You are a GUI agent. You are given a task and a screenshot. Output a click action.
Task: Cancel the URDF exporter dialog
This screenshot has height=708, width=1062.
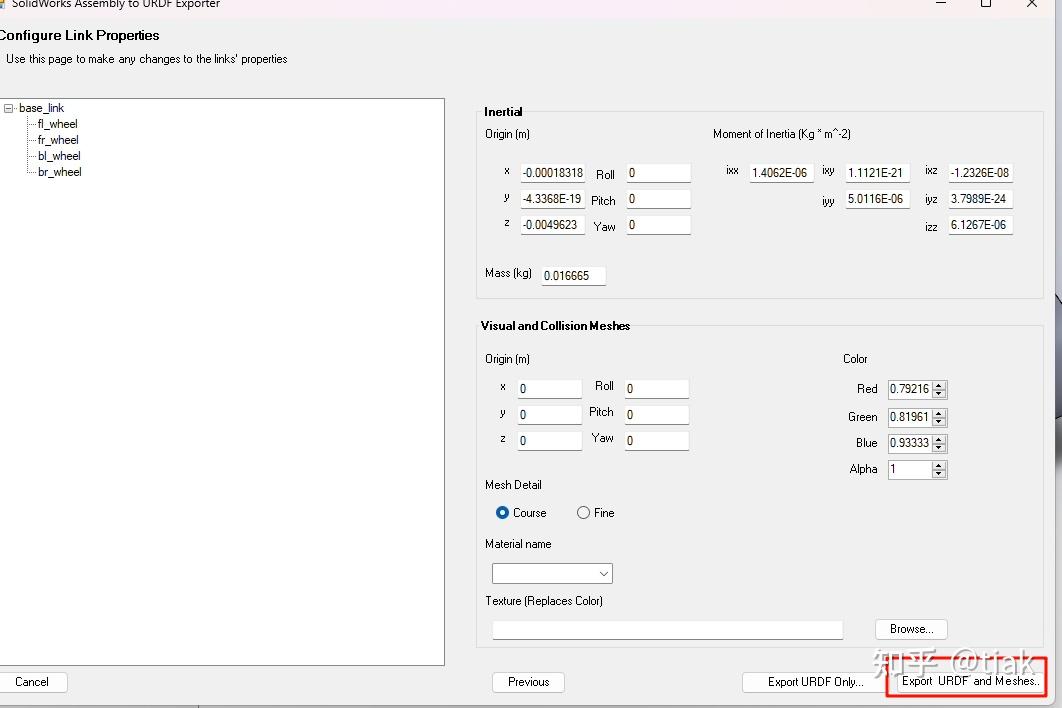[33, 682]
